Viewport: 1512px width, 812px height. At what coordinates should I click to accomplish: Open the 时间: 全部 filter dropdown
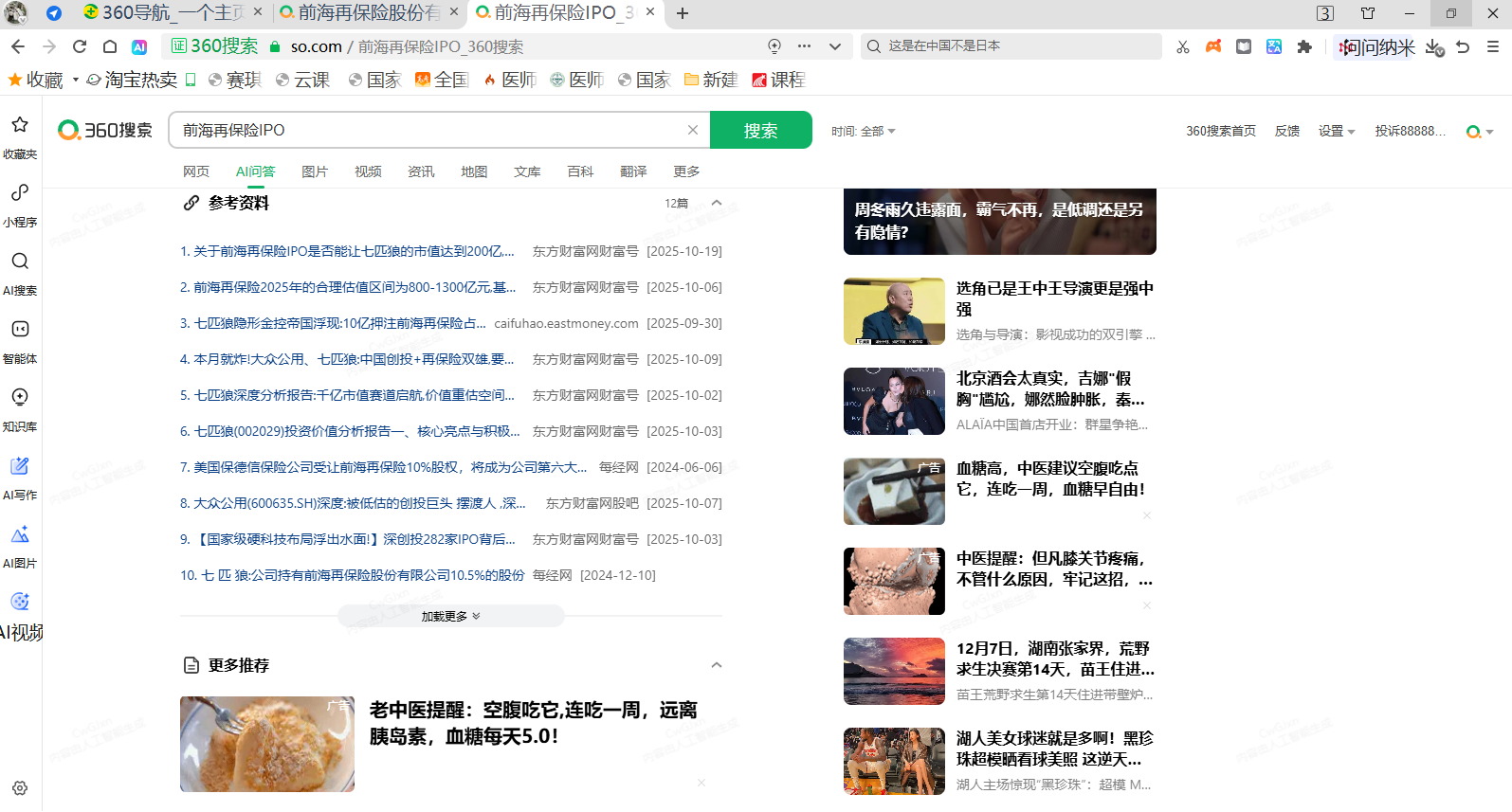tap(863, 132)
